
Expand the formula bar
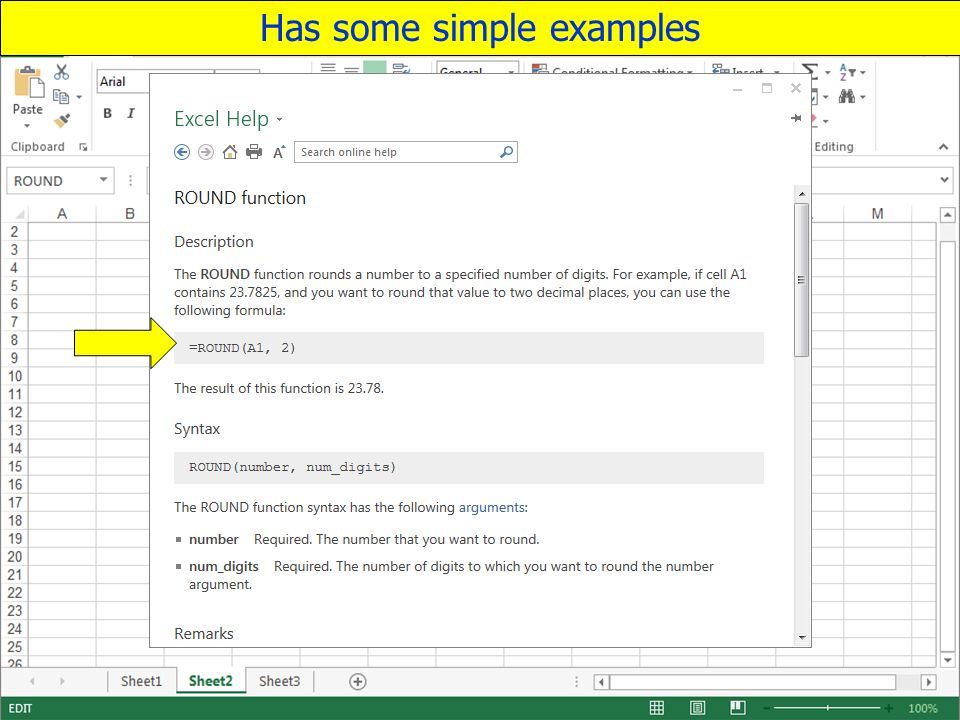pyautogui.click(x=945, y=180)
